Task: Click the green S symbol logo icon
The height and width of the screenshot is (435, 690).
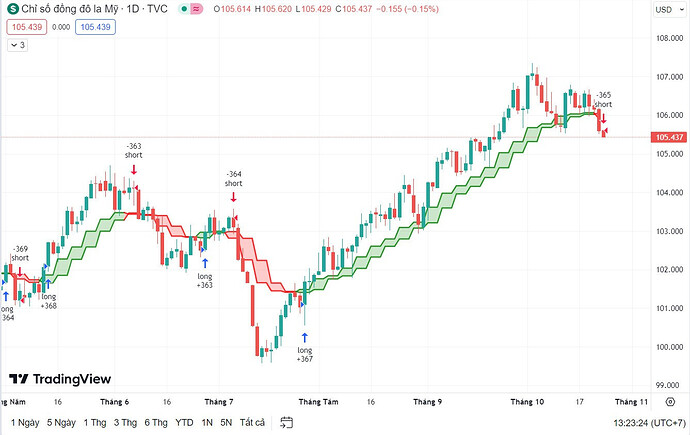Action: point(13,9)
